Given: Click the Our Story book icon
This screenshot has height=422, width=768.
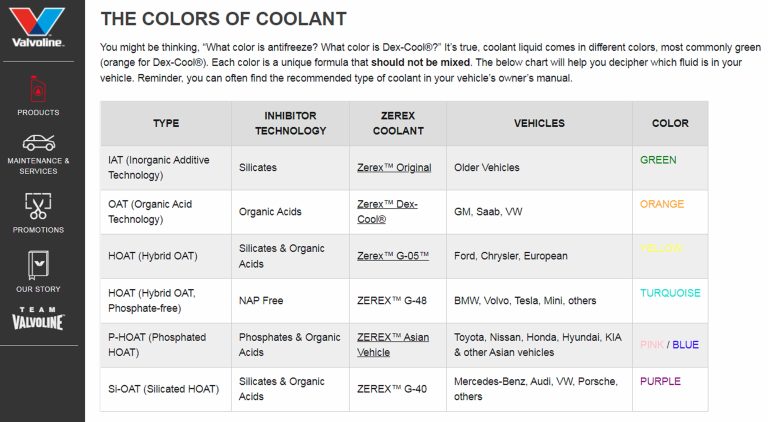Looking at the screenshot, I should (x=38, y=265).
